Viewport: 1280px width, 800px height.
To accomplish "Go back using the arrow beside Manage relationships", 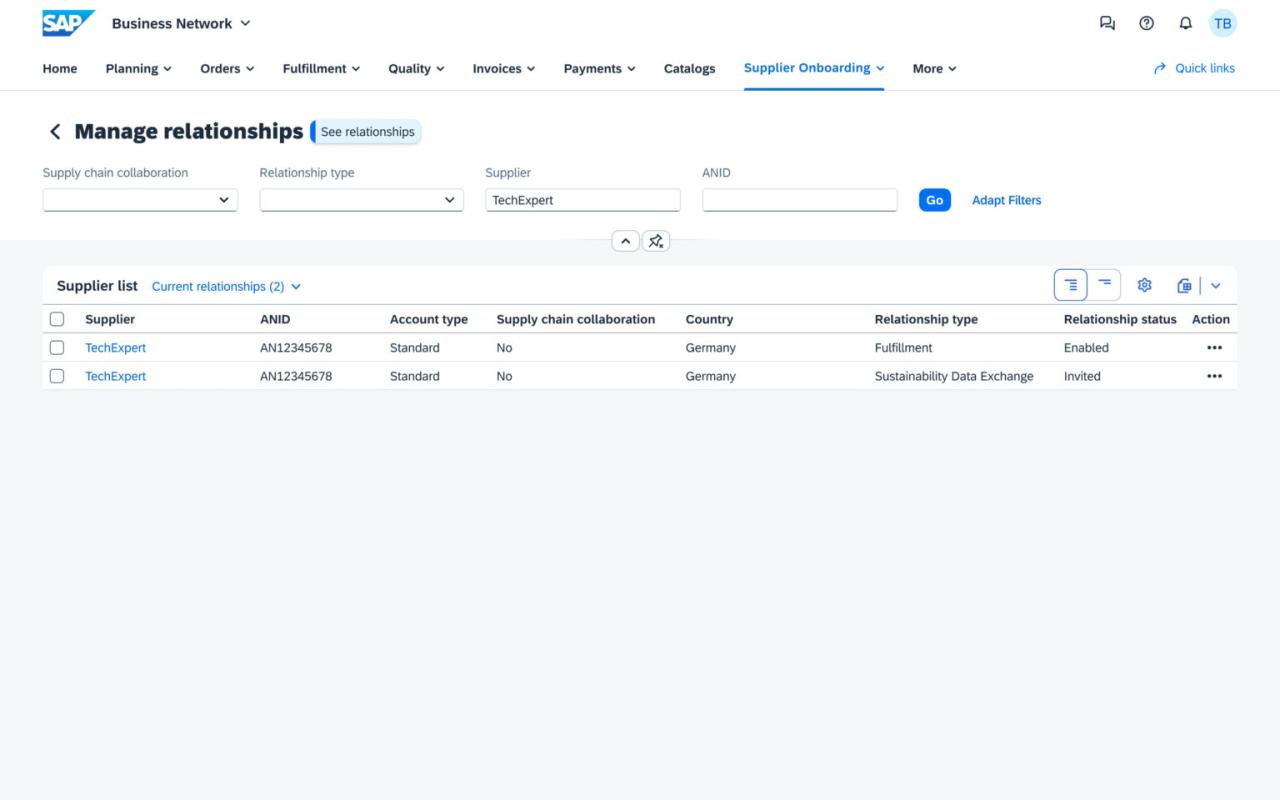I will click(55, 131).
